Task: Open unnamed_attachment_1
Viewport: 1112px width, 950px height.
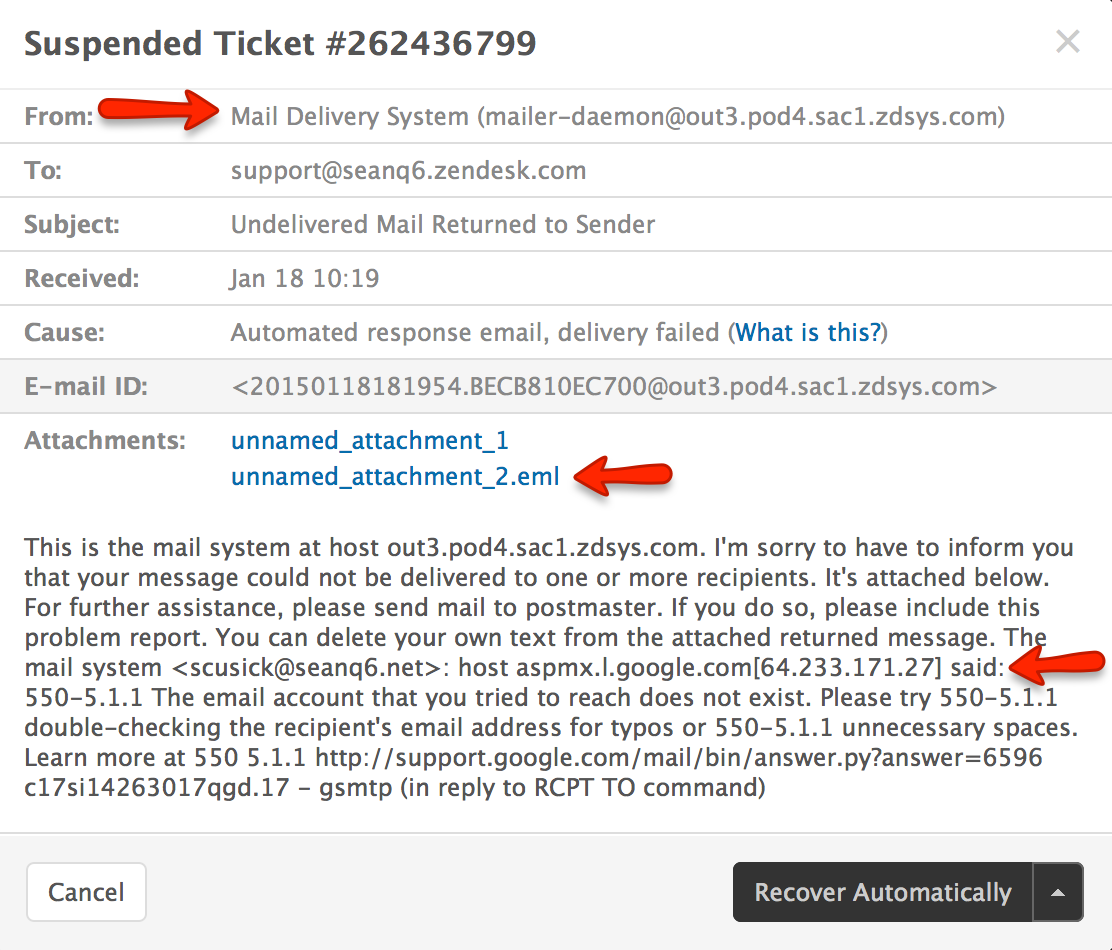Action: click(370, 441)
